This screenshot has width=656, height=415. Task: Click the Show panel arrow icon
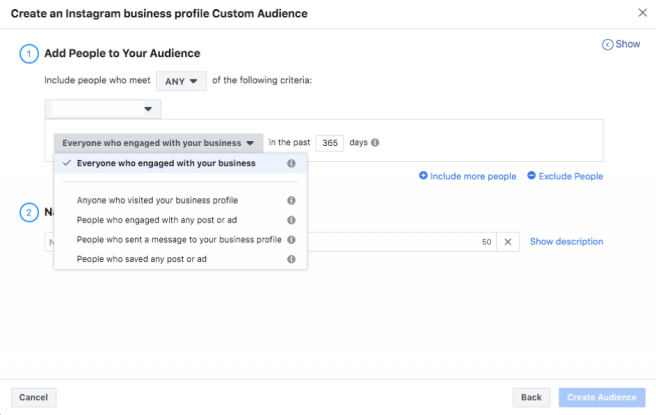coord(607,44)
